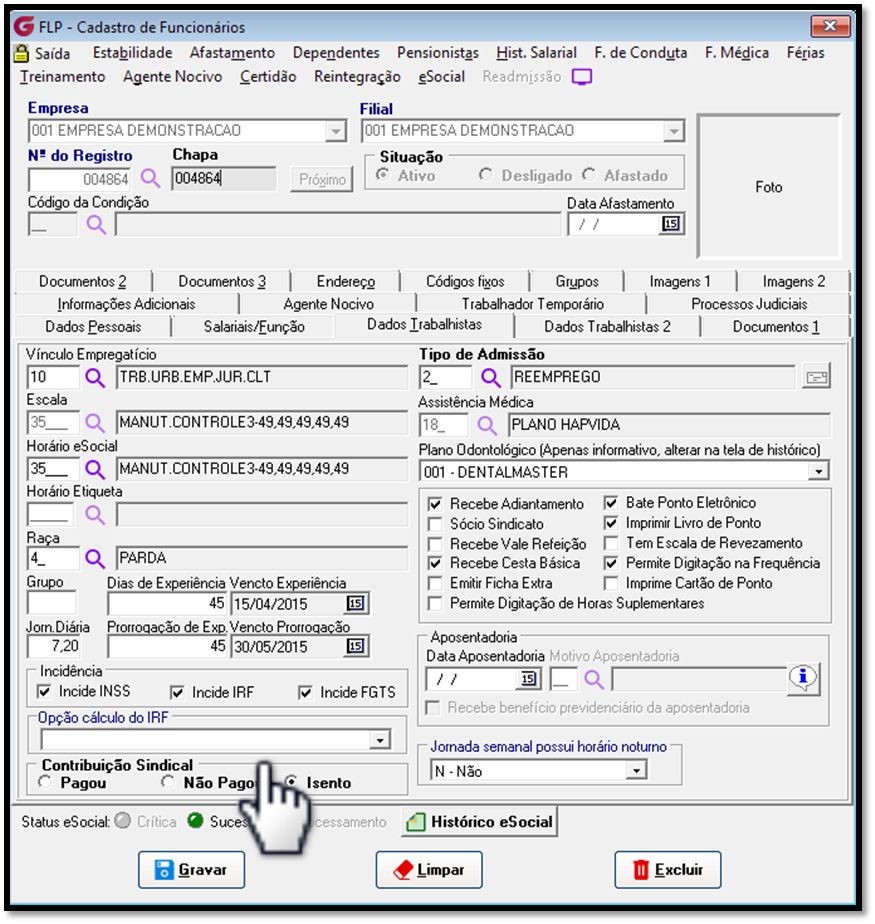Click the Foto placeholder box
Image resolution: width=875 pixels, height=924 pixels.
tap(768, 187)
